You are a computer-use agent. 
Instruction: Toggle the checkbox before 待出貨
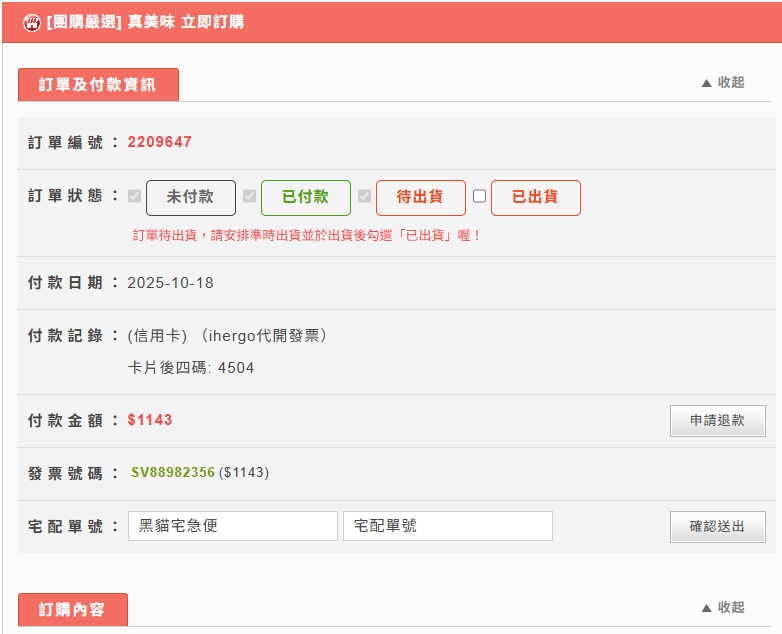click(x=364, y=197)
